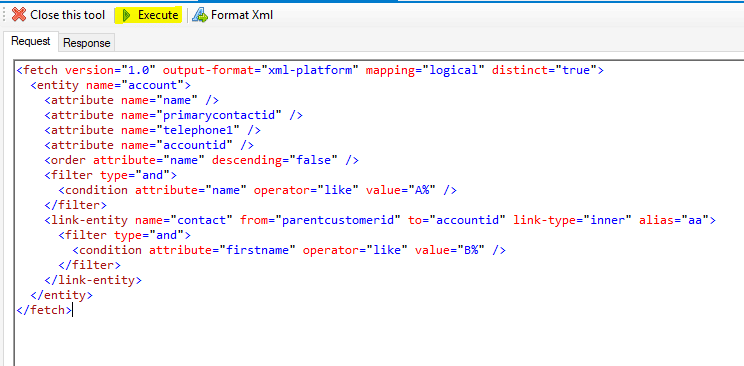Click the distinct="true" attribute text
The image size is (744, 366).
pyautogui.click(x=544, y=70)
